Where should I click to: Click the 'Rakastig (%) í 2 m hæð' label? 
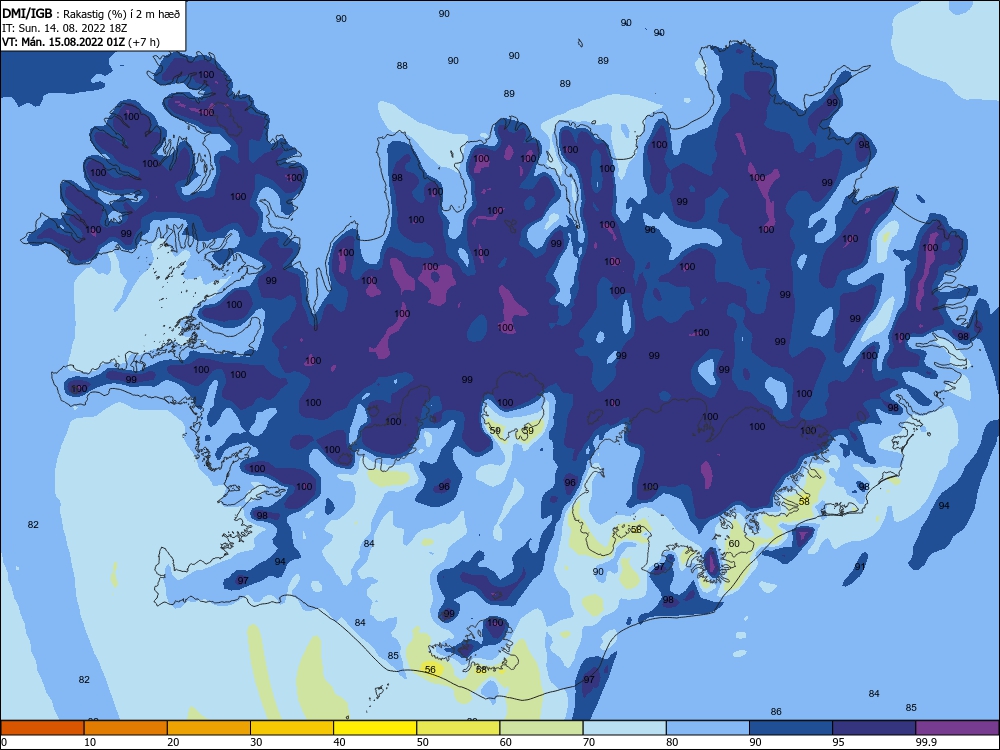point(122,14)
